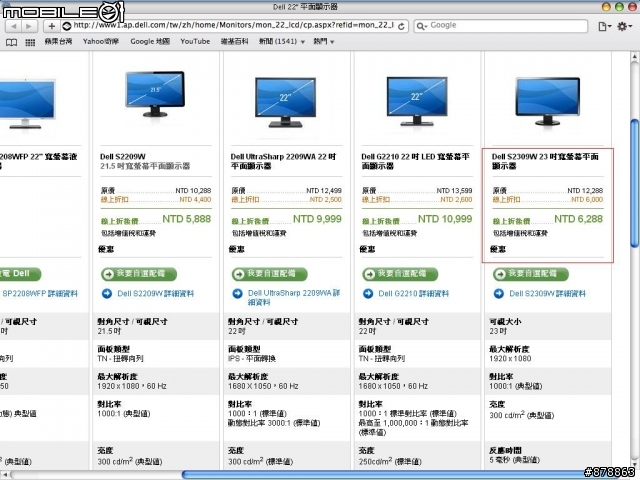Click the Dell UltraSharp 2209WA 22 吋 title
Screen dimensions: 640x480
pos(283,161)
